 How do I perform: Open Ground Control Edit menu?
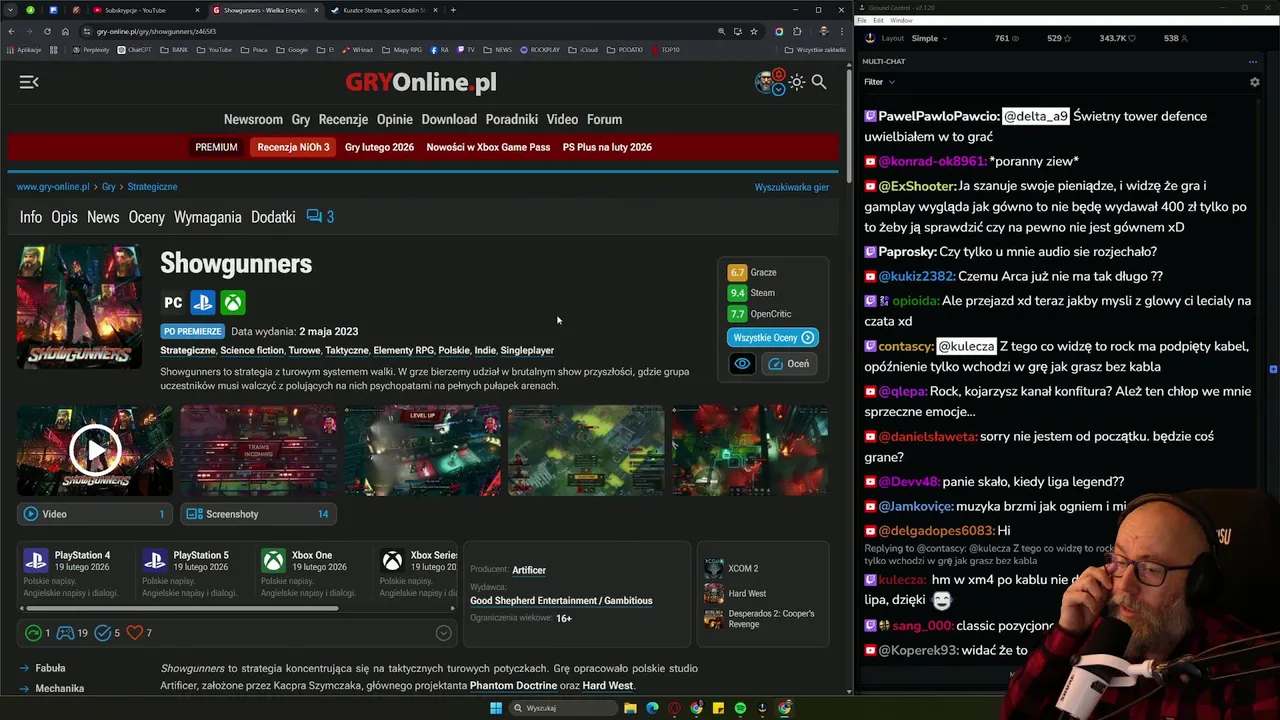(x=878, y=20)
